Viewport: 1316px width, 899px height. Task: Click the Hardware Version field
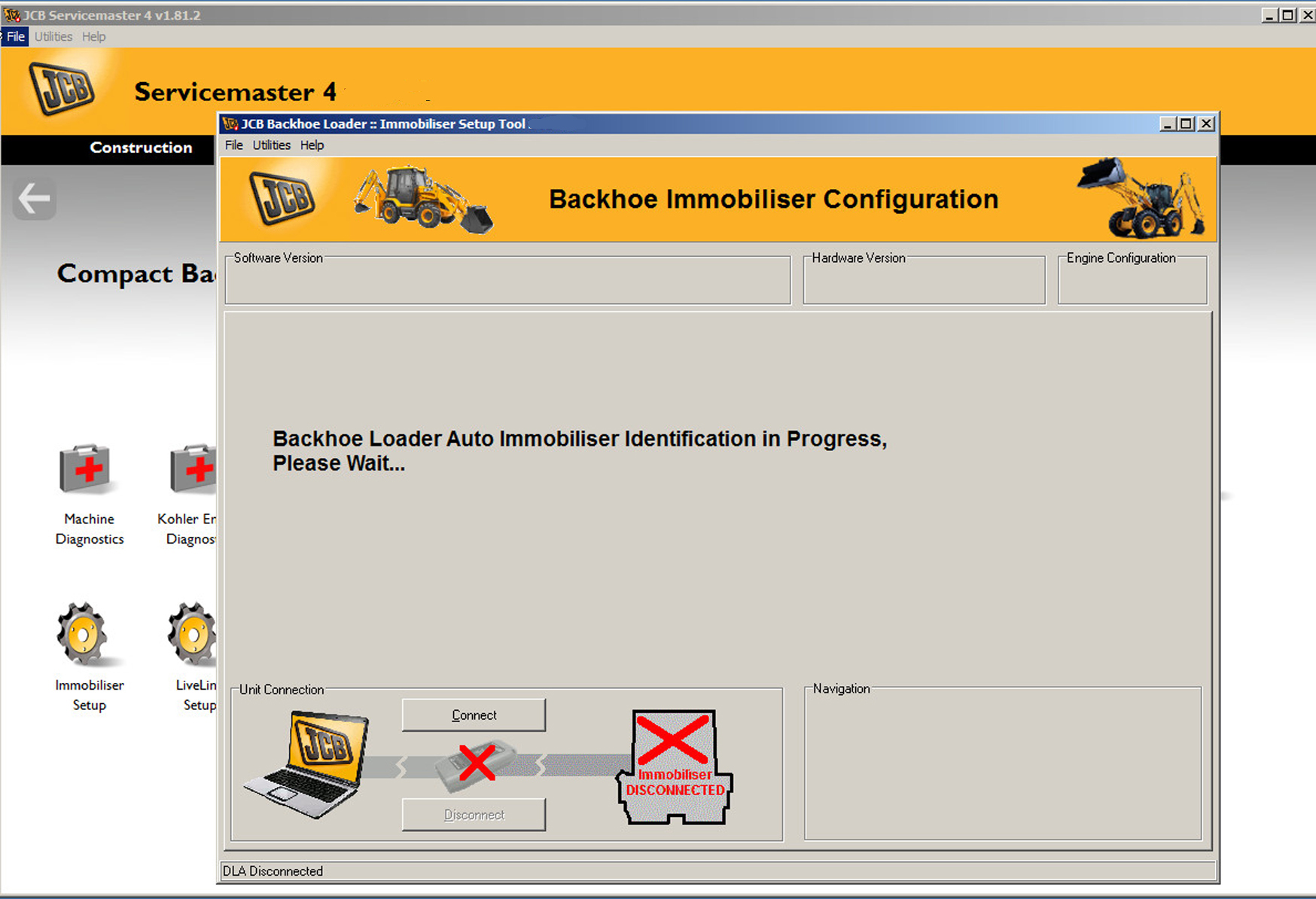pyautogui.click(x=924, y=283)
